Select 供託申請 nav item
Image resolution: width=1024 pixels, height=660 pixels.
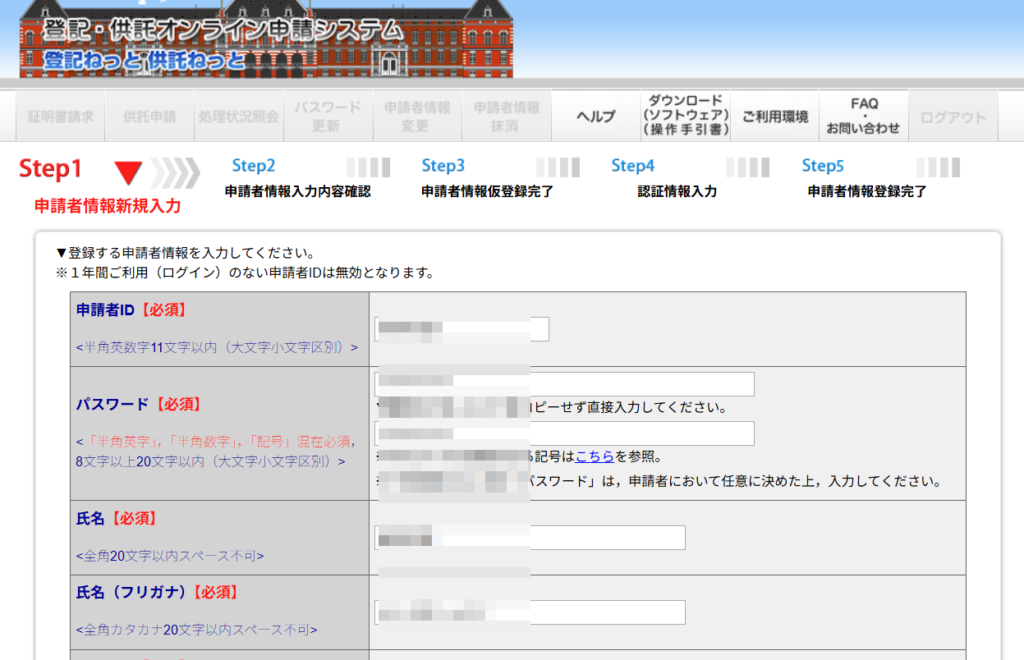[x=150, y=117]
